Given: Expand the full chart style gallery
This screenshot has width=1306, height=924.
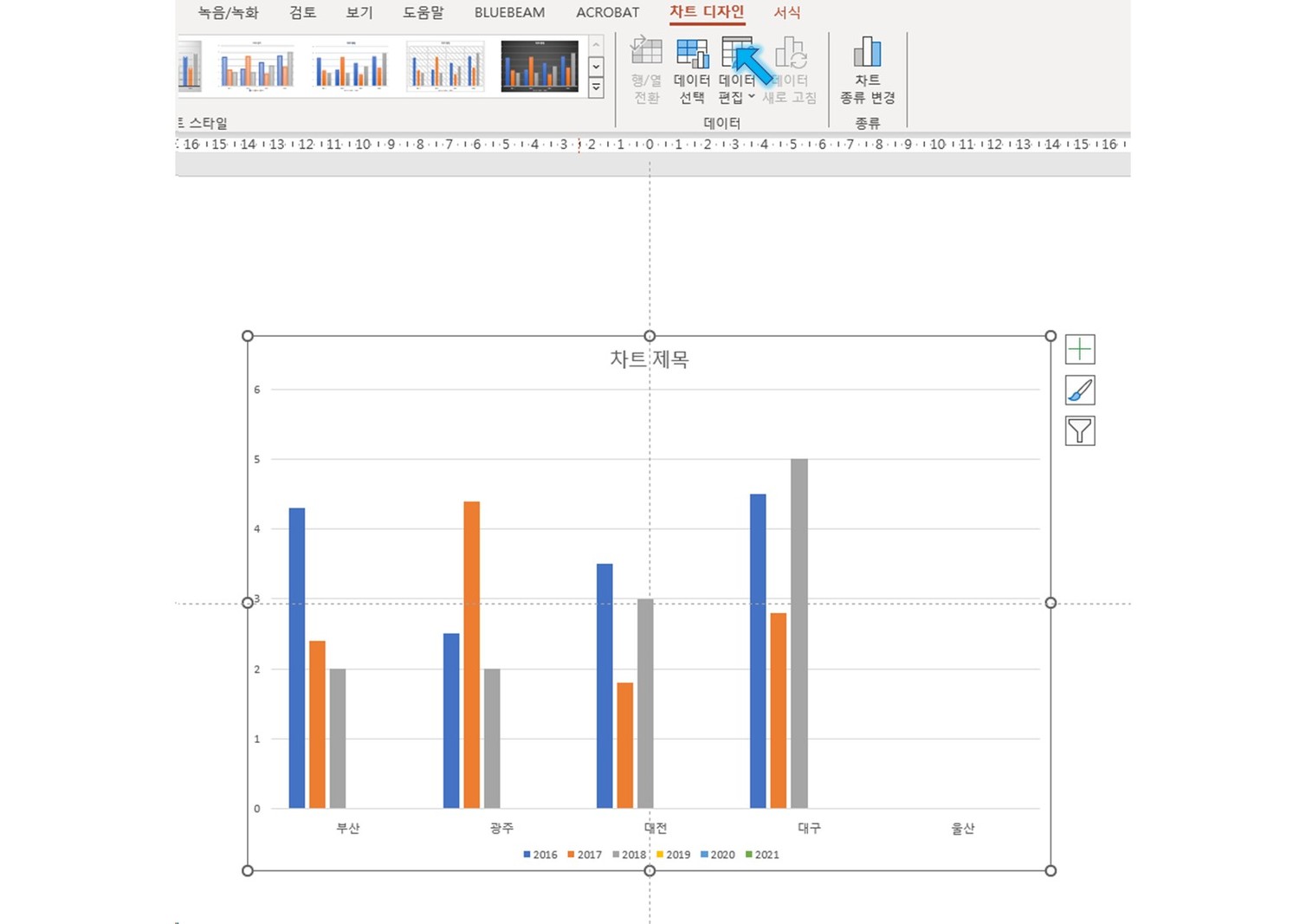Looking at the screenshot, I should [x=596, y=87].
